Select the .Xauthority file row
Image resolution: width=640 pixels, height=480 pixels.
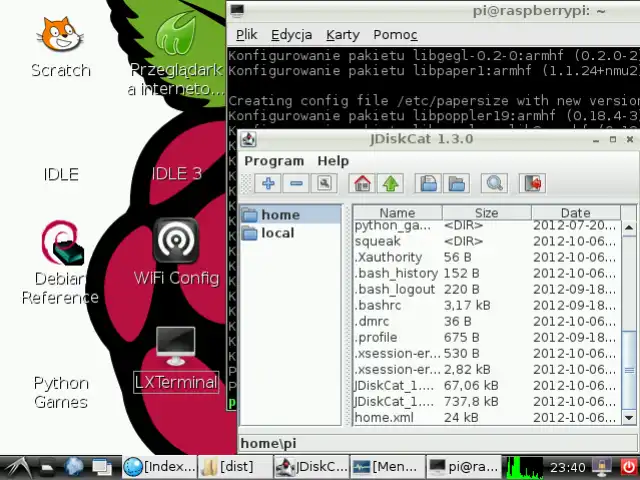click(x=487, y=257)
